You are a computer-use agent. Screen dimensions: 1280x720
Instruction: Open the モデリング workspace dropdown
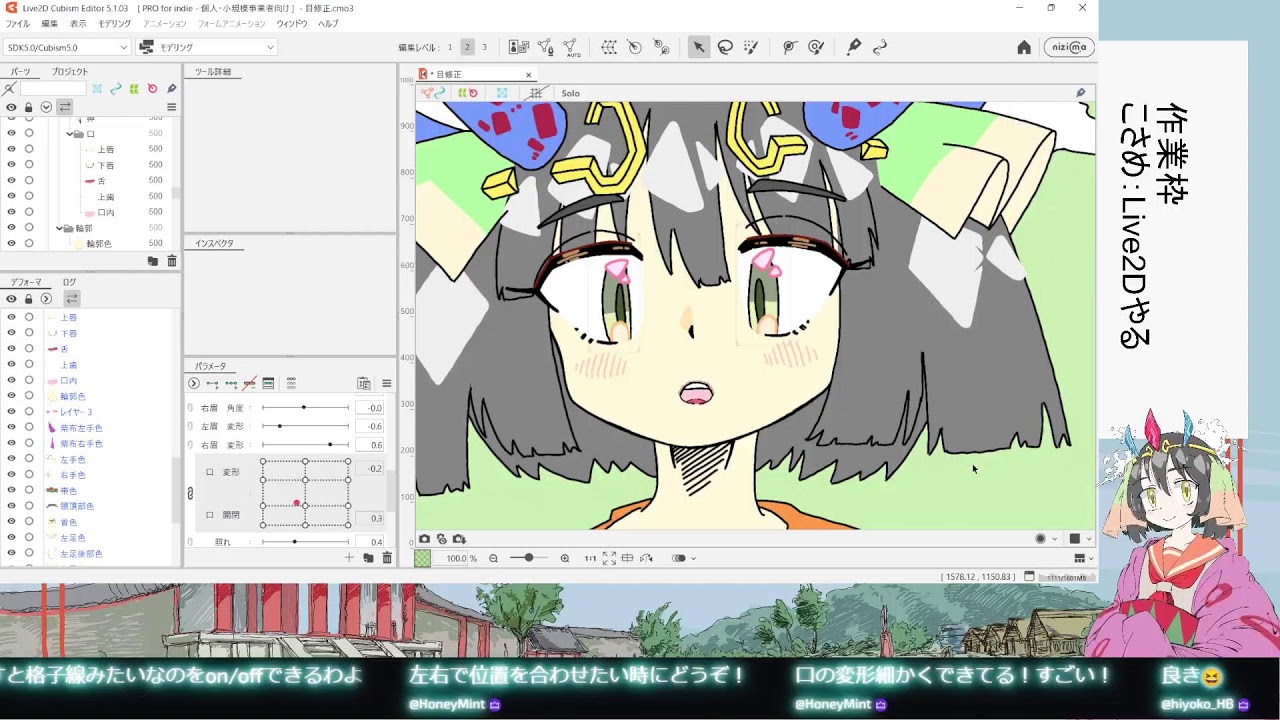[x=206, y=47]
